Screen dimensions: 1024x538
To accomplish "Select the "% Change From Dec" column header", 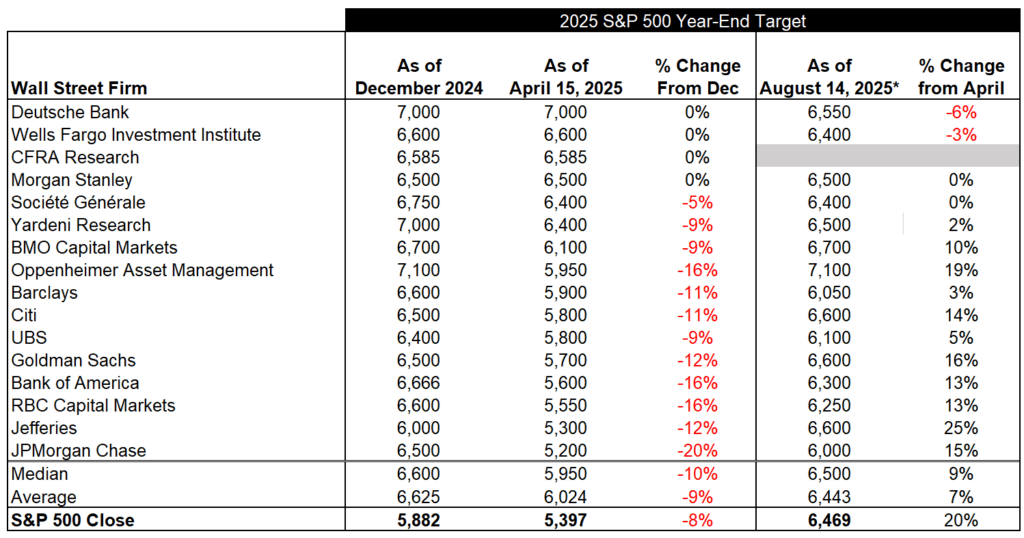I will (x=697, y=77).
